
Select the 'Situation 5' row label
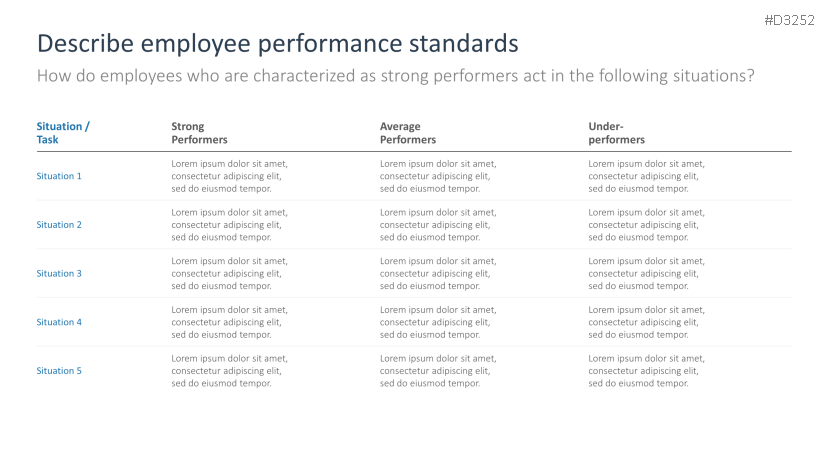(59, 371)
